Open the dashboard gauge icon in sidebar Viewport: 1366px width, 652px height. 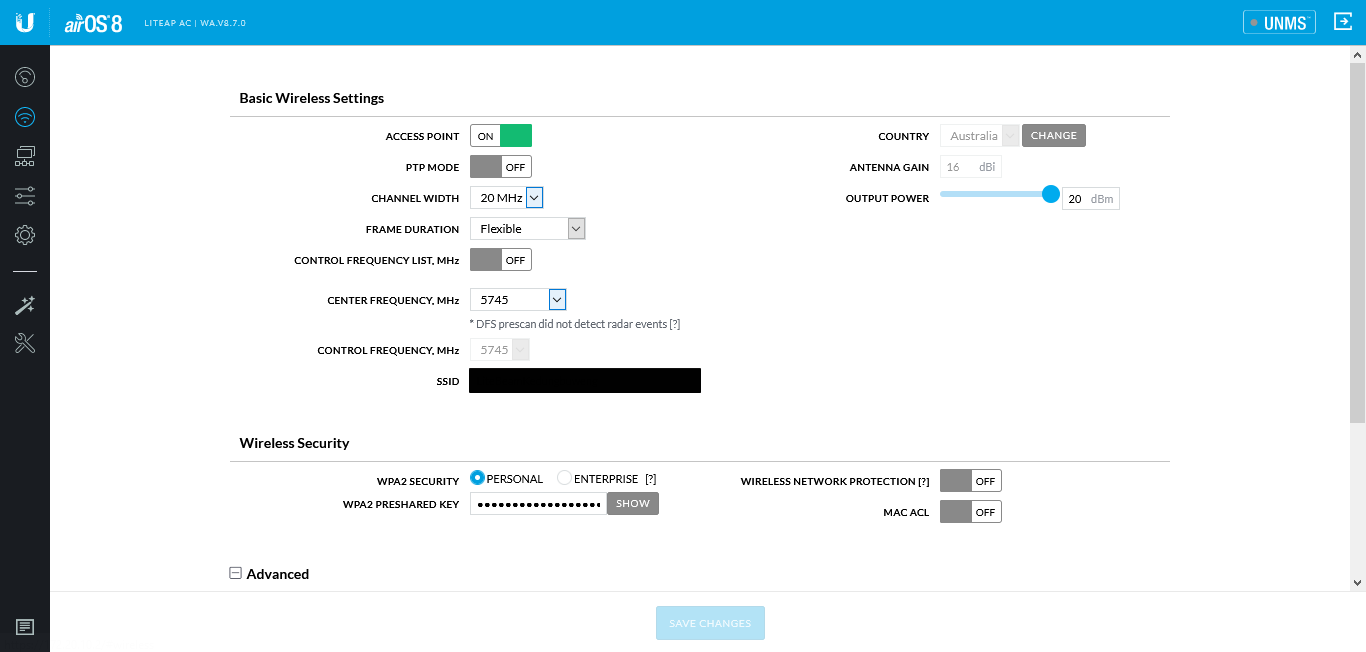point(25,77)
